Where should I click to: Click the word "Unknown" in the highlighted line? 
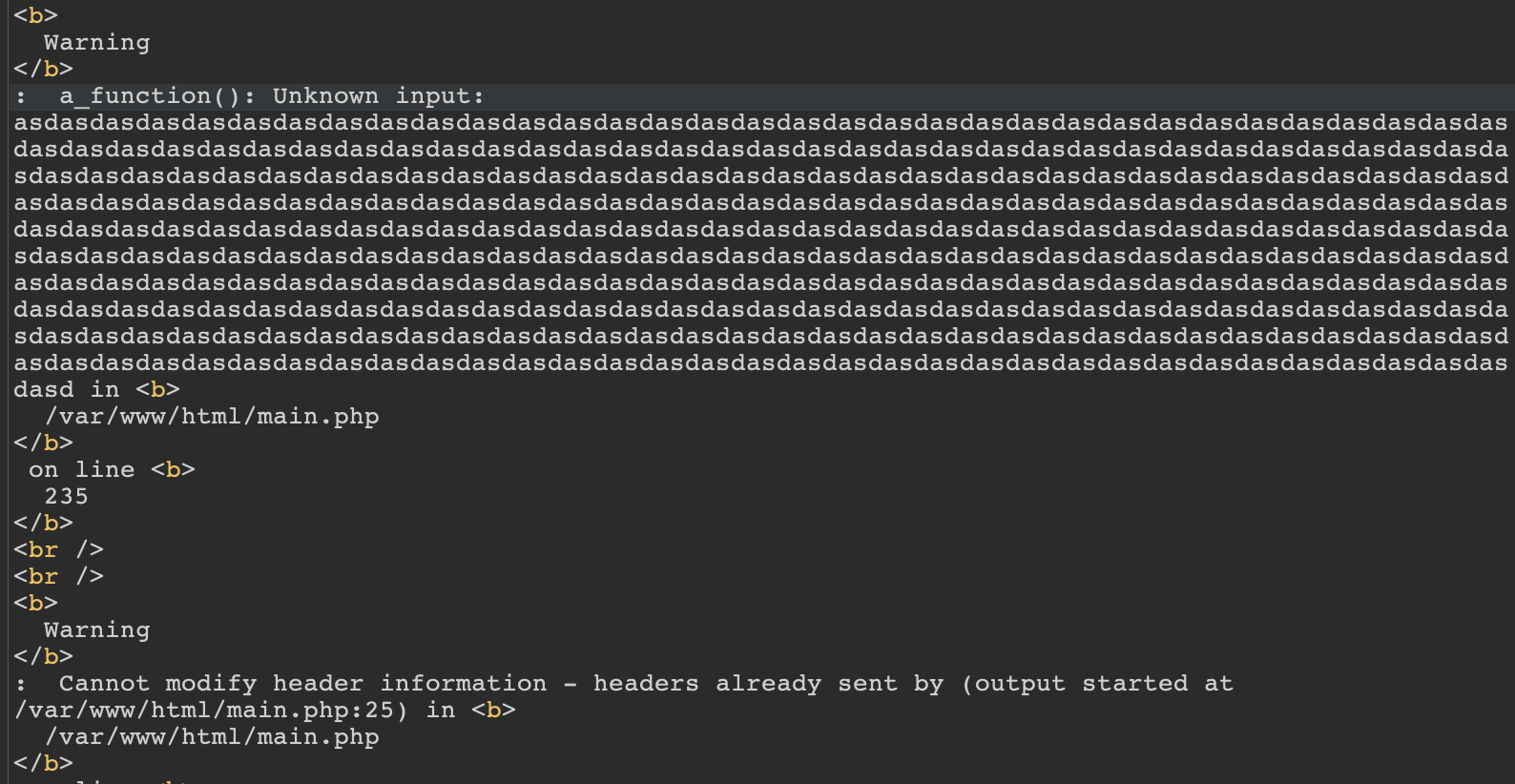point(325,96)
